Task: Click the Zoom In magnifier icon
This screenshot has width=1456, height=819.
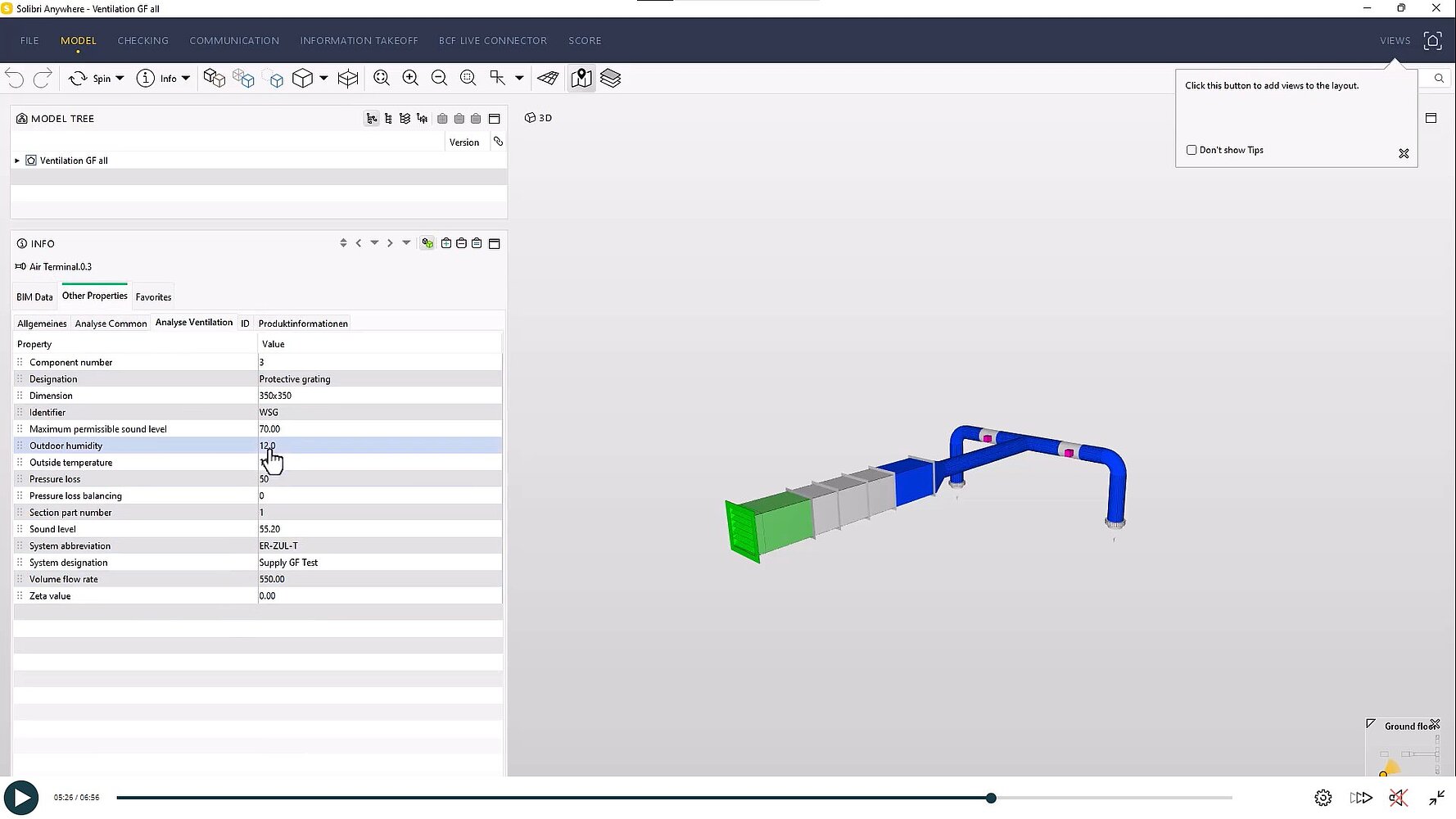Action: (x=410, y=78)
